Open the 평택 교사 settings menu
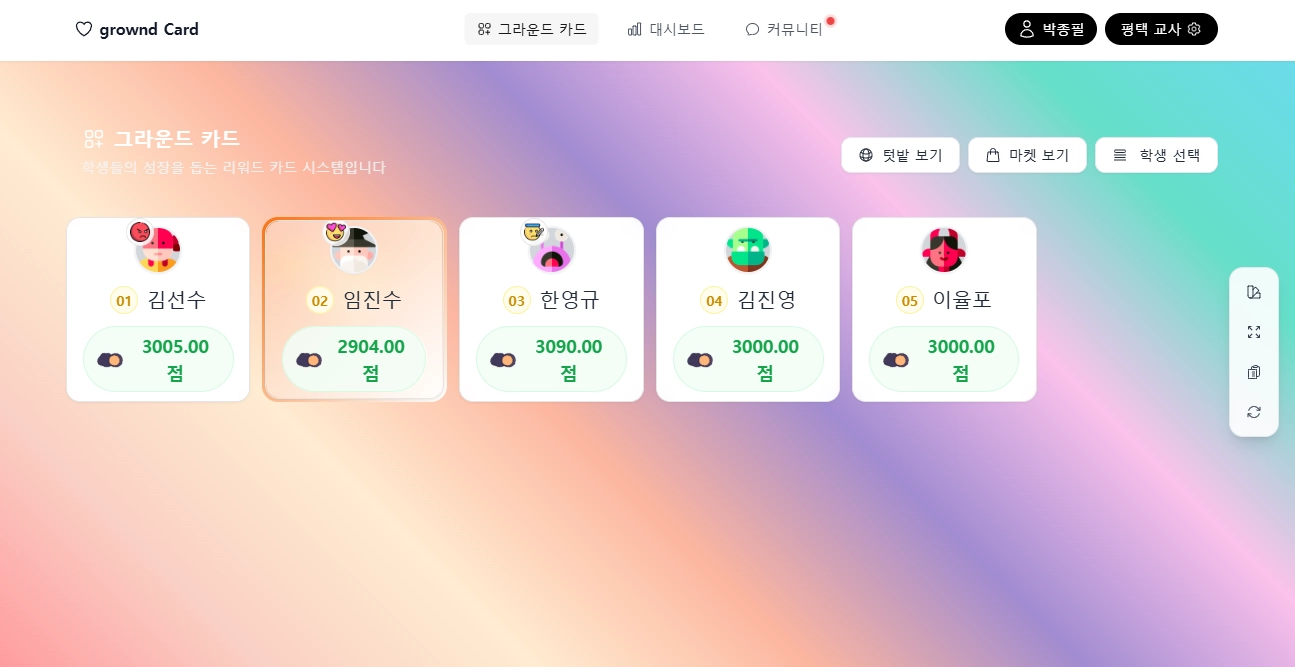Screen dimensions: 1295x667 1161,29
